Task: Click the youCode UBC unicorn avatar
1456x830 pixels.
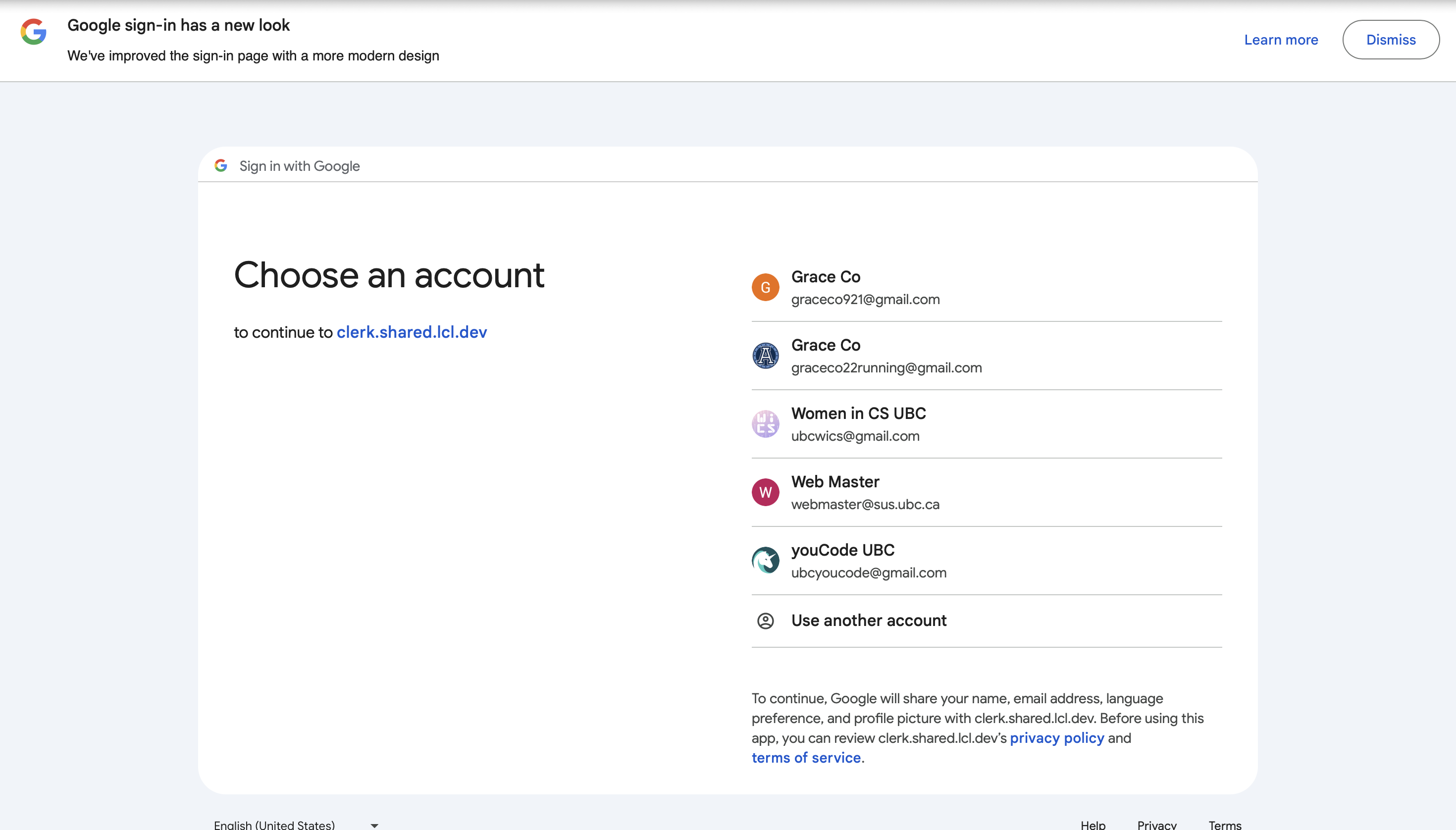Action: click(765, 561)
